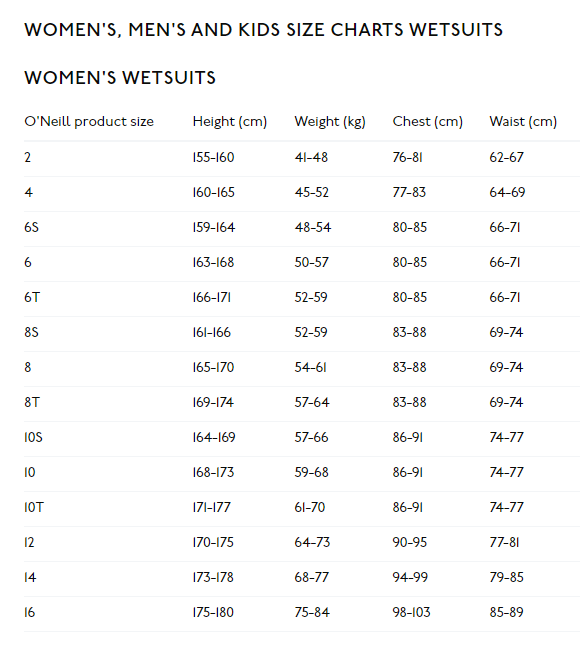580x656 pixels.
Task: Select weight value 64-73
Action: (312, 542)
